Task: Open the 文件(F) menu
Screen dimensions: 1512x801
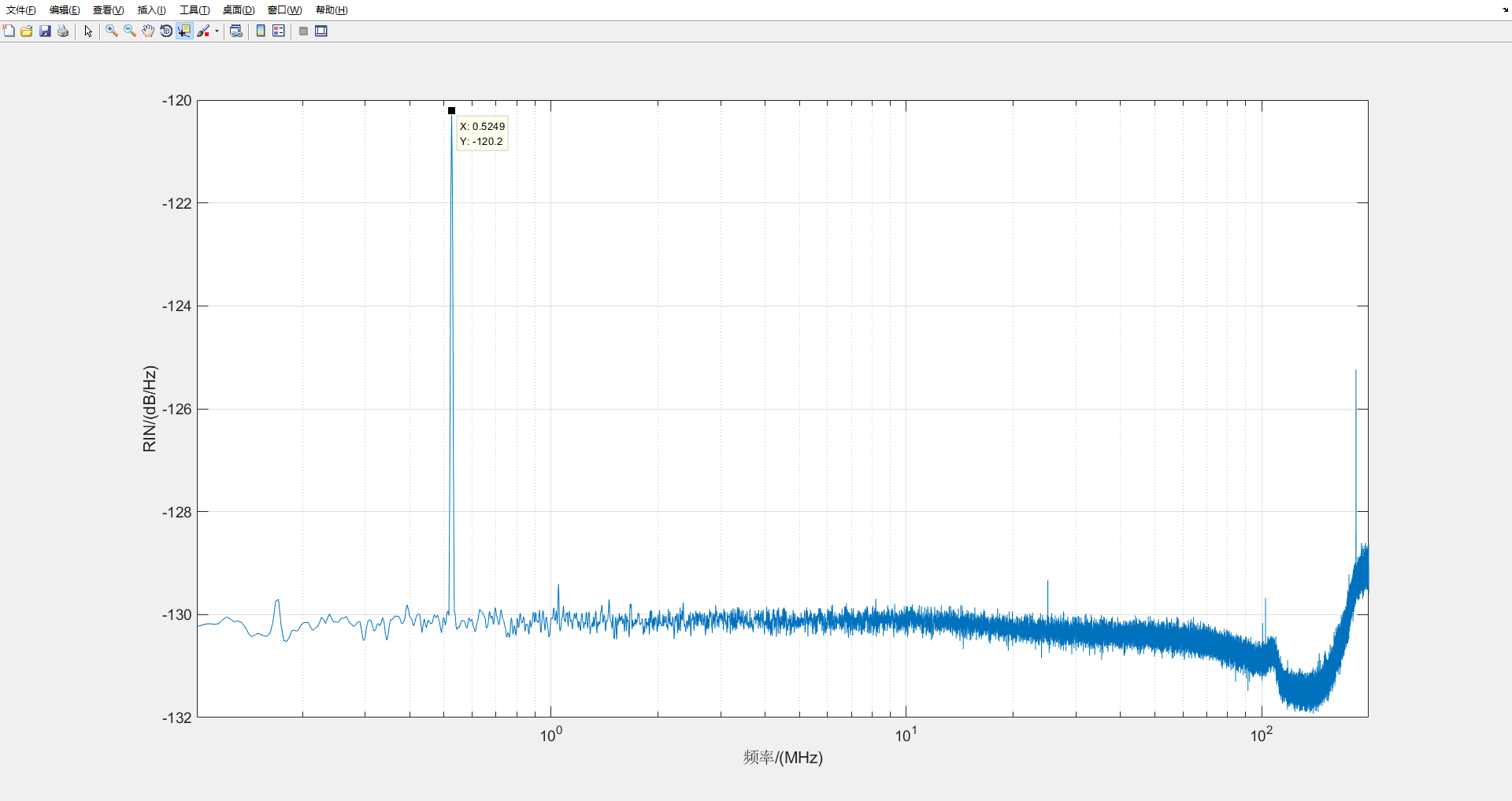Action: [21, 10]
